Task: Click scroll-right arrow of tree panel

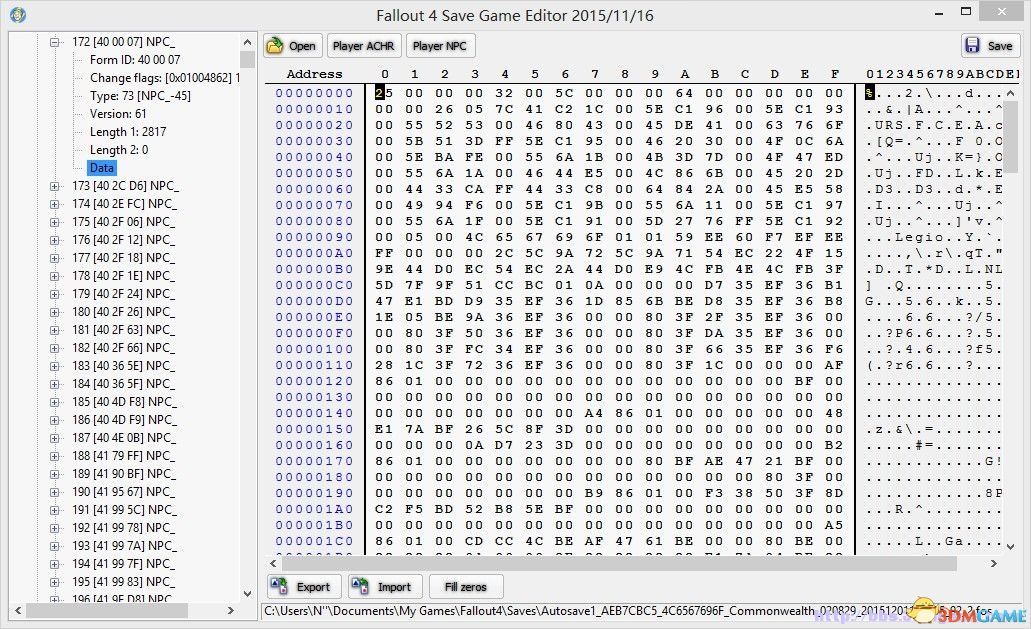Action: click(x=231, y=611)
